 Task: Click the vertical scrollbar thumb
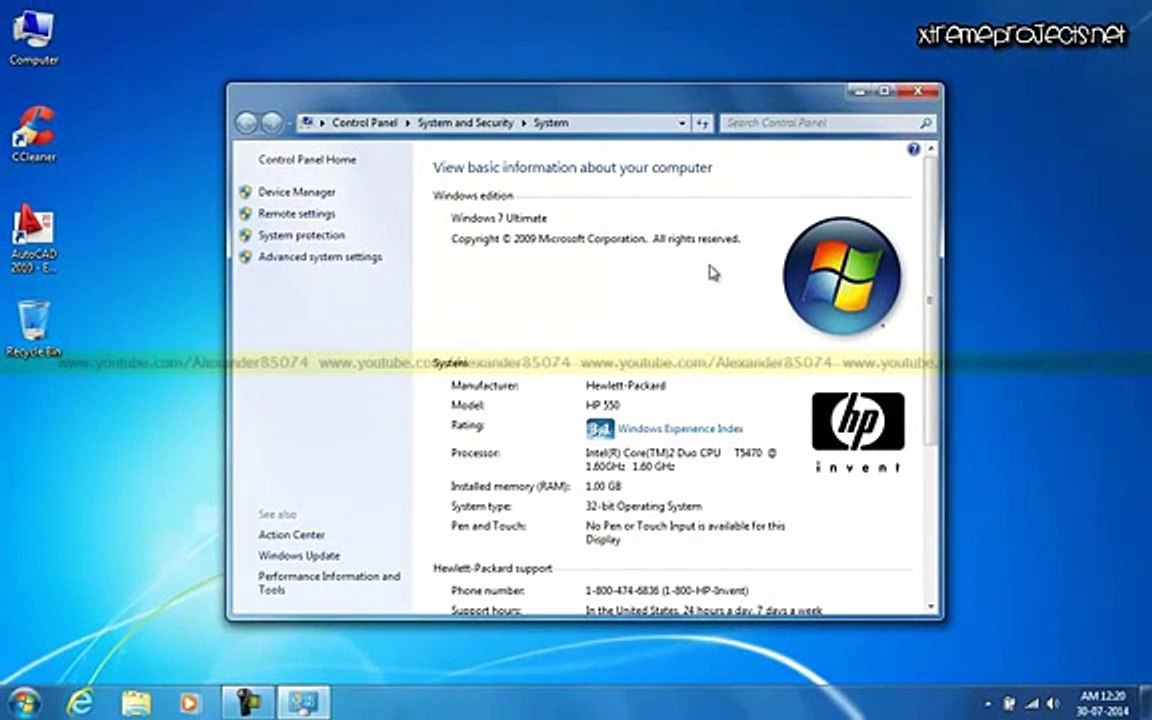coord(930,300)
